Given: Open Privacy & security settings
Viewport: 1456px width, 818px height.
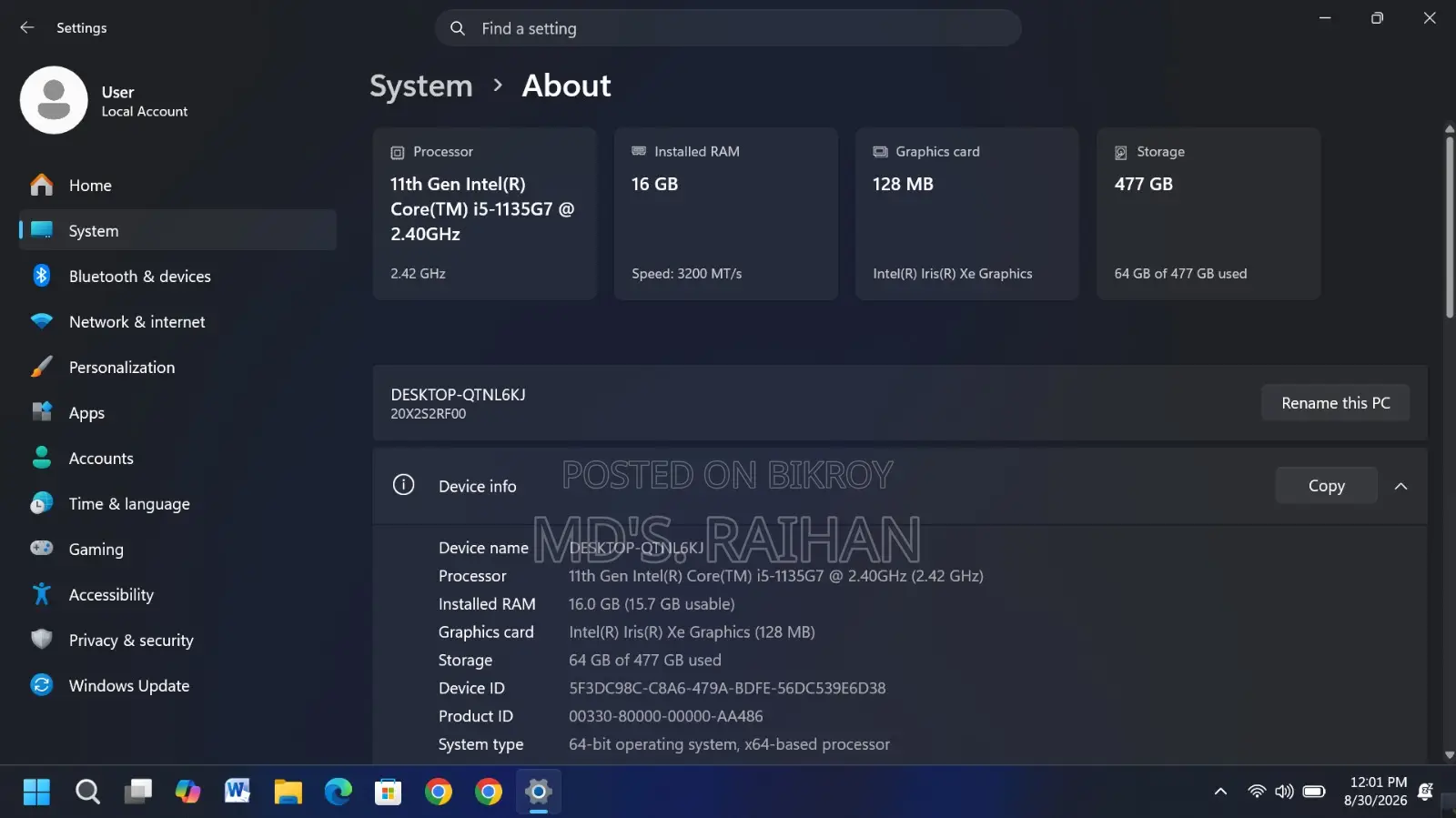Looking at the screenshot, I should pyautogui.click(x=177, y=640).
